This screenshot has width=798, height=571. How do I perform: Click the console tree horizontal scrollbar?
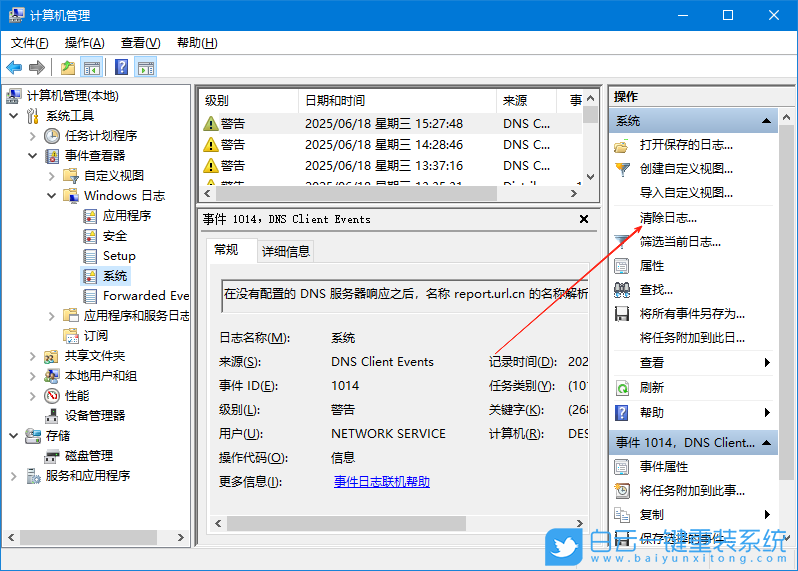96,537
